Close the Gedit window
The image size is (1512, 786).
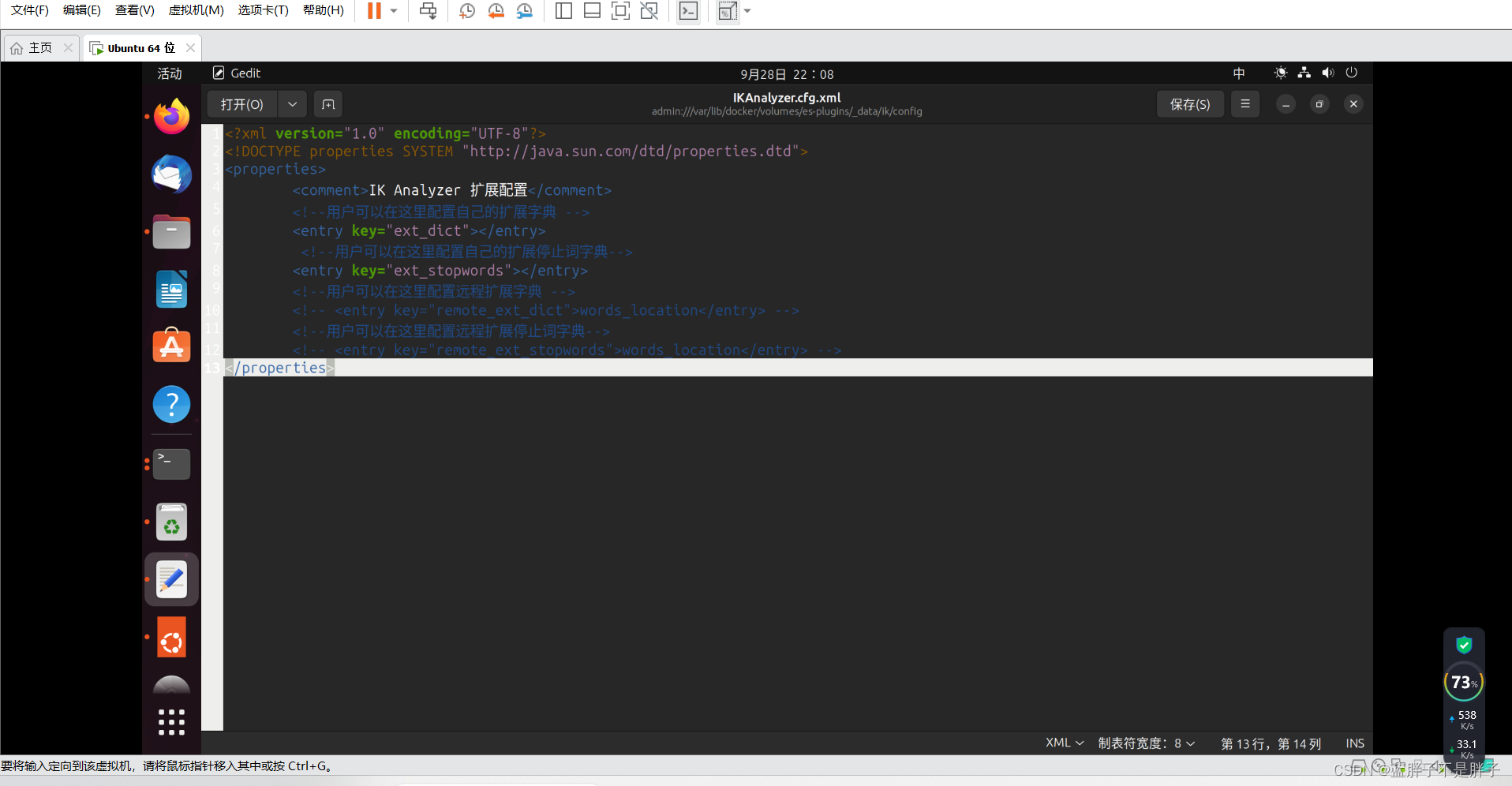click(1353, 104)
